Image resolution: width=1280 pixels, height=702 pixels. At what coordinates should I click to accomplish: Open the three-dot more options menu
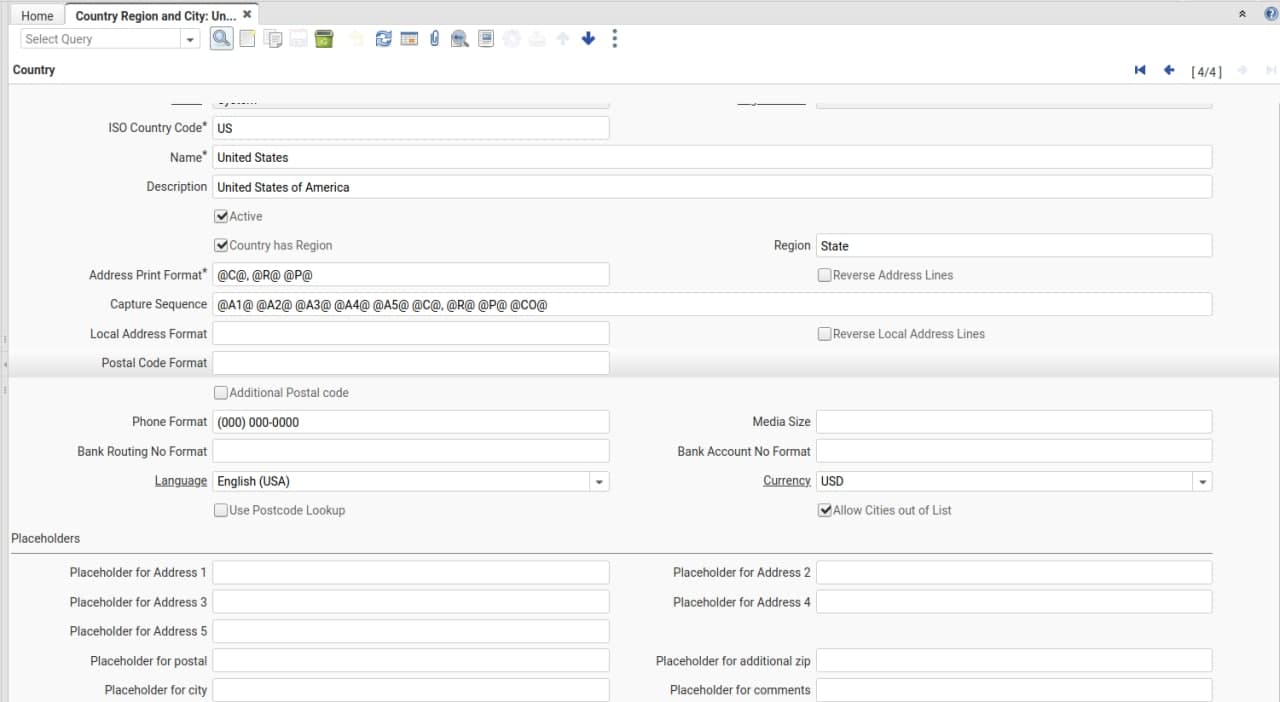point(614,39)
